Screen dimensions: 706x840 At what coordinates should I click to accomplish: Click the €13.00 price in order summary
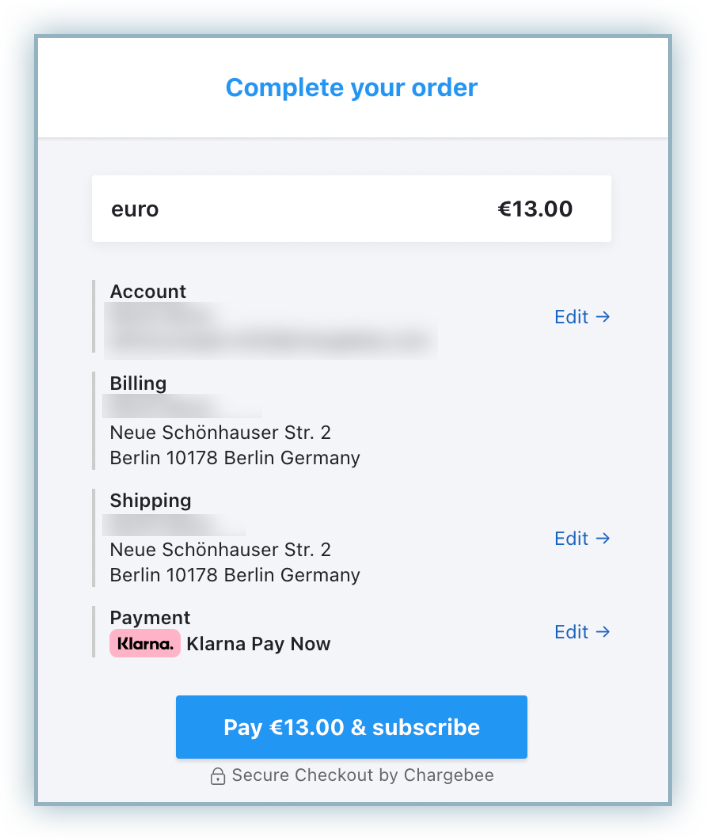pos(535,209)
